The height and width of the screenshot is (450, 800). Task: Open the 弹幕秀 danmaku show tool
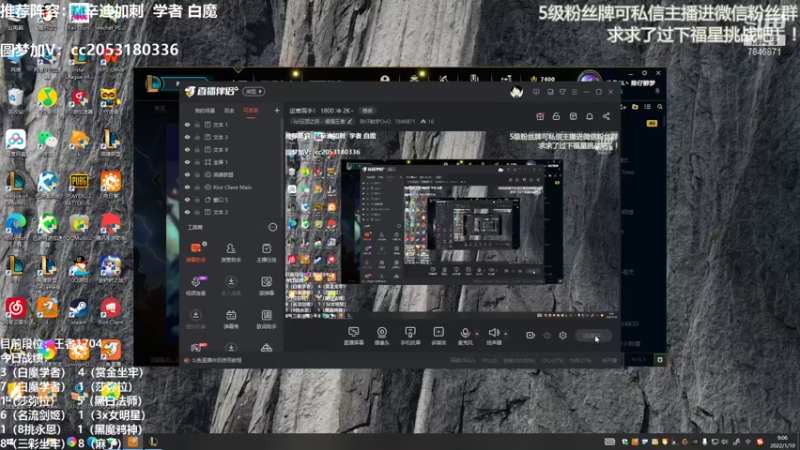(x=231, y=319)
